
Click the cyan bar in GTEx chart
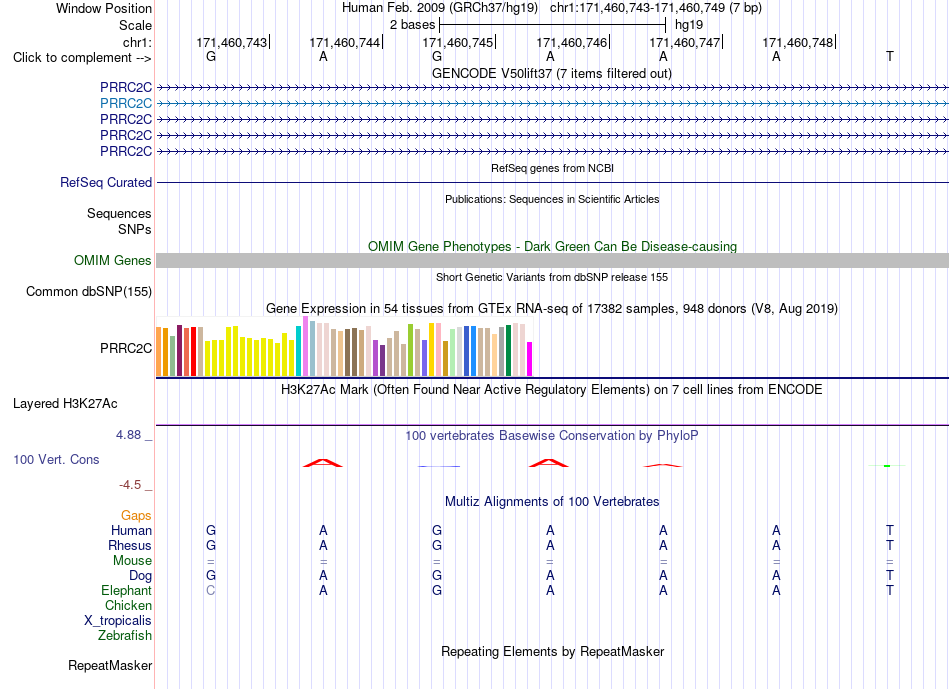tap(299, 351)
